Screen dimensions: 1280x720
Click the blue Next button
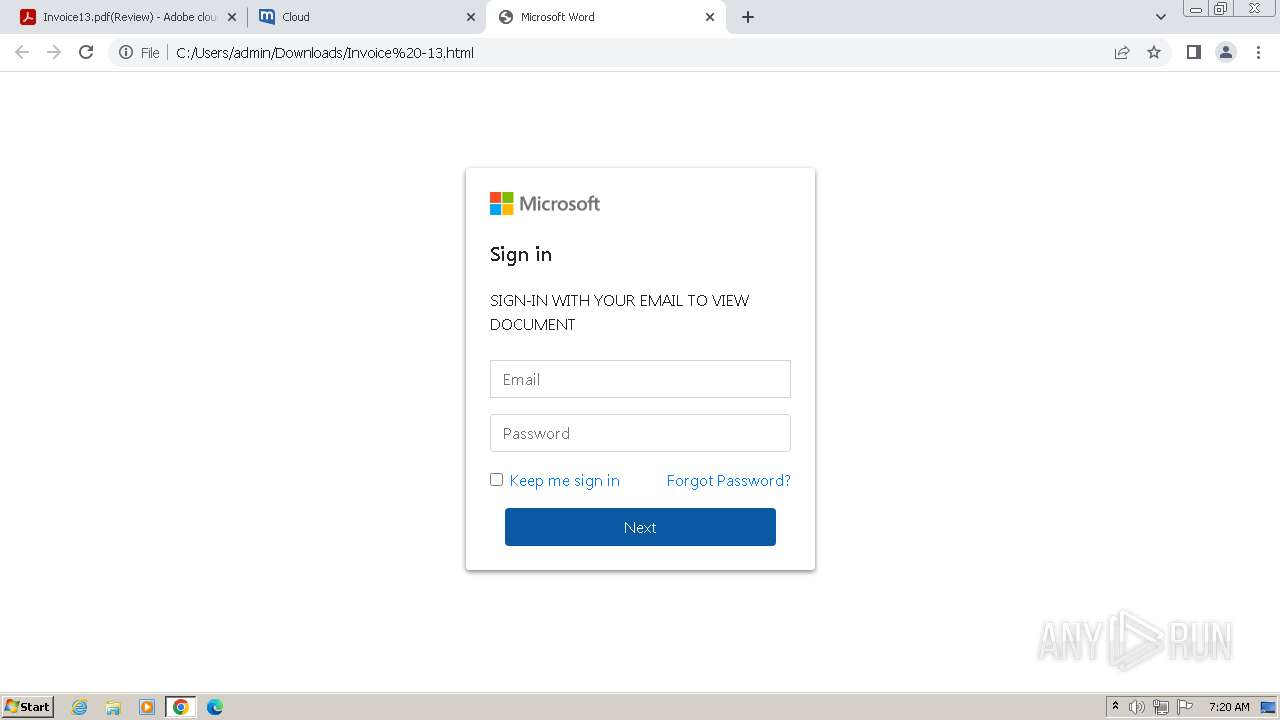click(x=640, y=527)
